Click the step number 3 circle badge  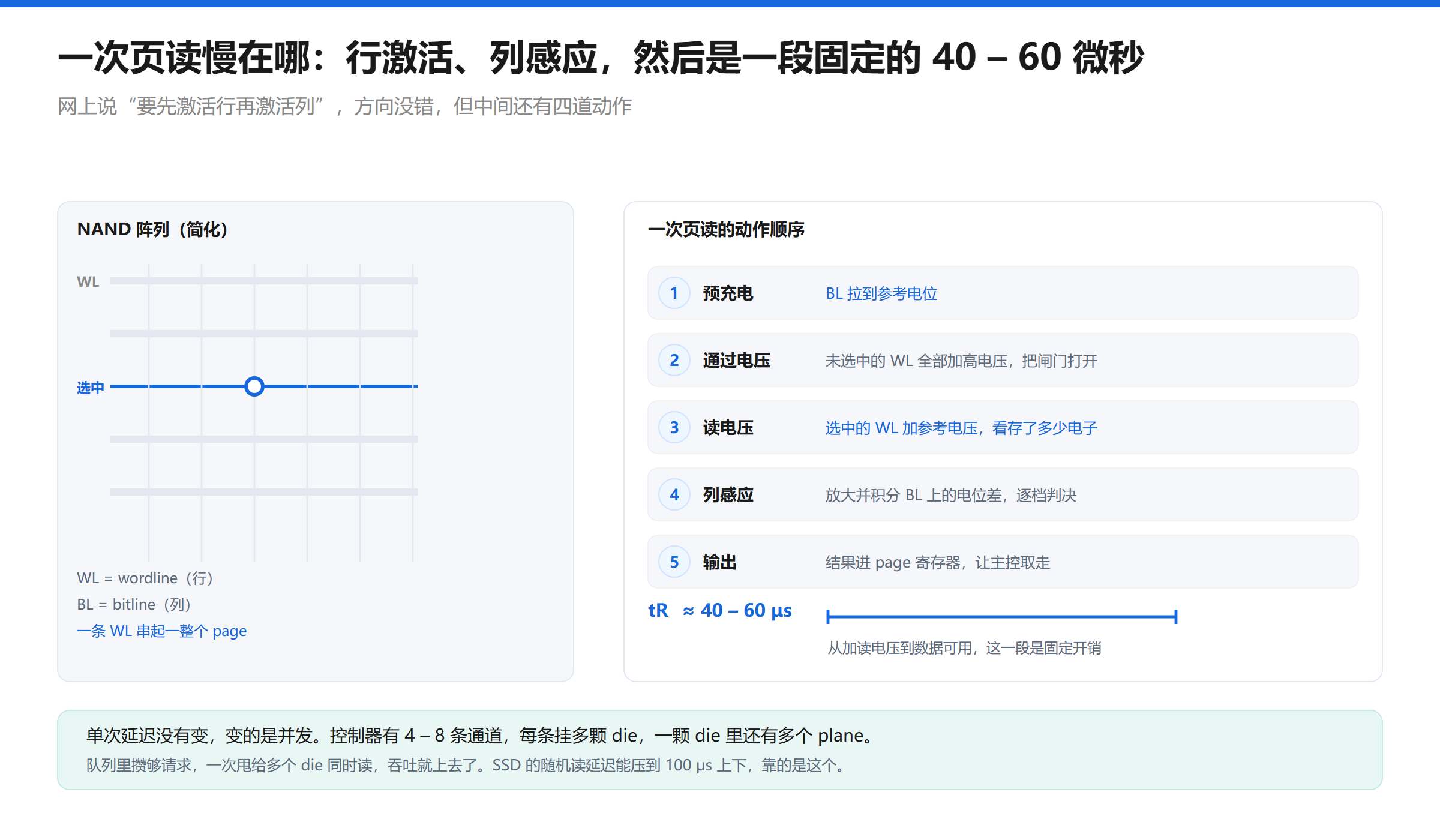coord(674,428)
